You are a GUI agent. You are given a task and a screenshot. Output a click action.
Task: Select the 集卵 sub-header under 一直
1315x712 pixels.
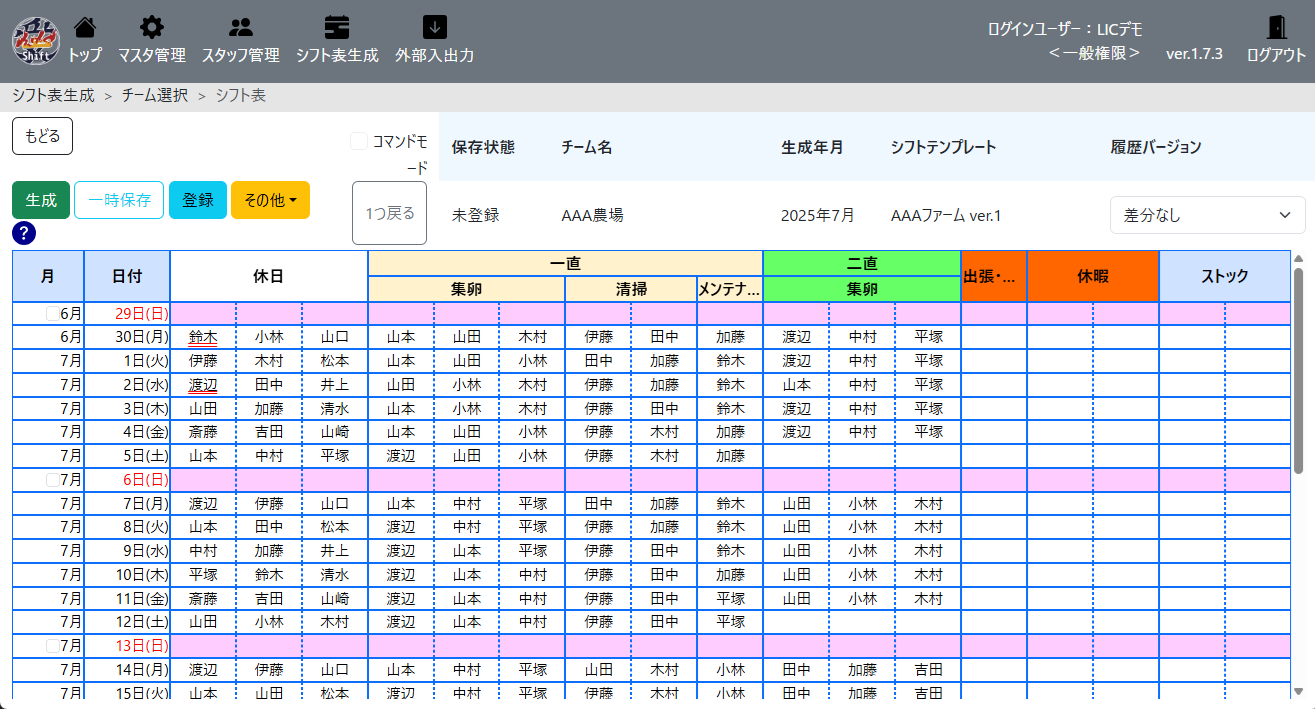click(467, 289)
